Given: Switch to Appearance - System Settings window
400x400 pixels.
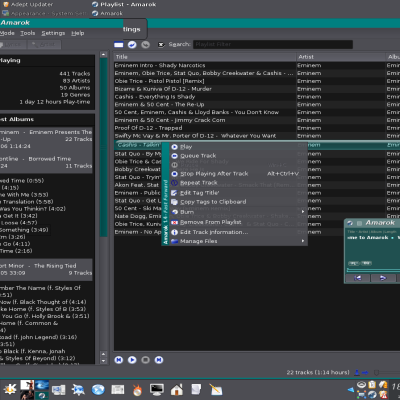Looking at the screenshot, I should pyautogui.click(x=44, y=13).
